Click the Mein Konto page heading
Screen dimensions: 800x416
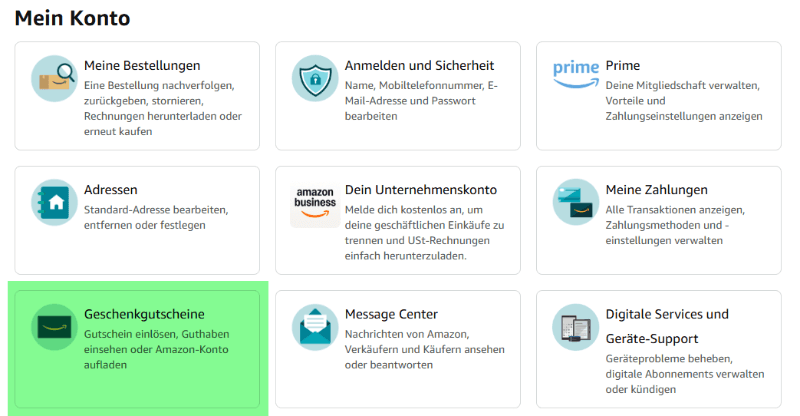pos(72,17)
